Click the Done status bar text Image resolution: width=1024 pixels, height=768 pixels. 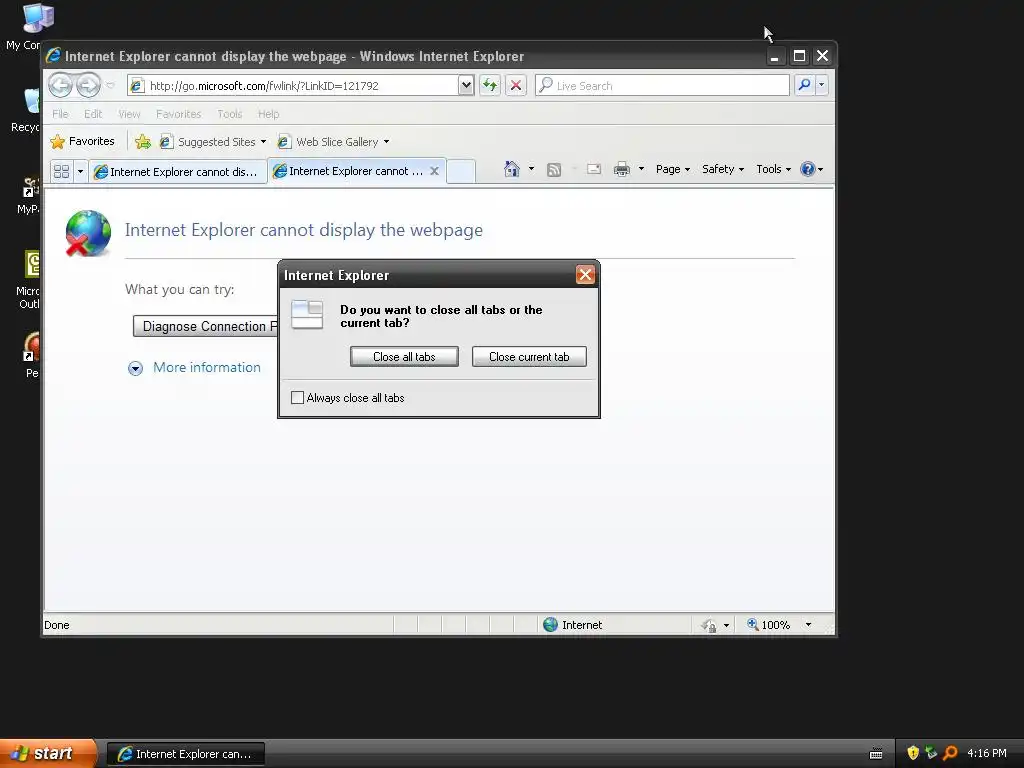[x=57, y=625]
